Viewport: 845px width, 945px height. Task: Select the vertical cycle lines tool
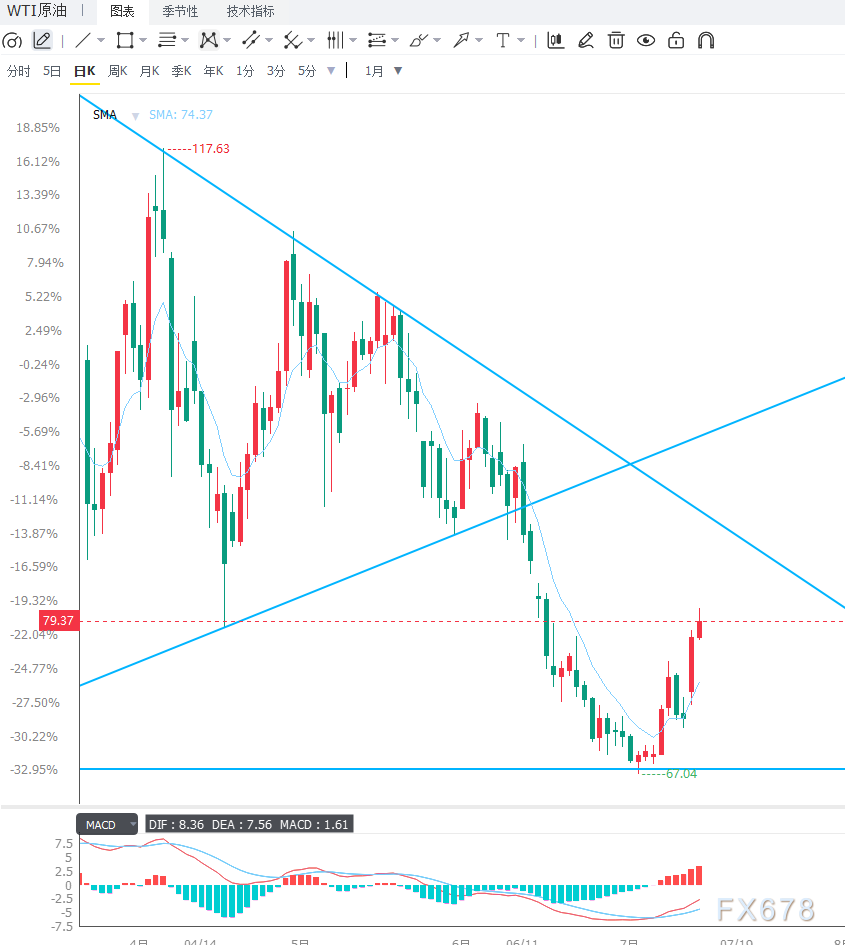(x=335, y=40)
